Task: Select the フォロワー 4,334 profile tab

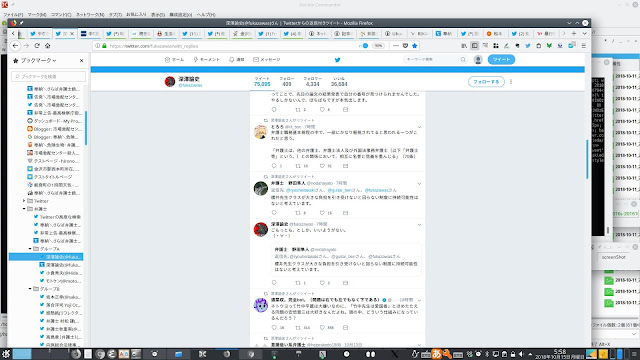Action: (x=313, y=82)
